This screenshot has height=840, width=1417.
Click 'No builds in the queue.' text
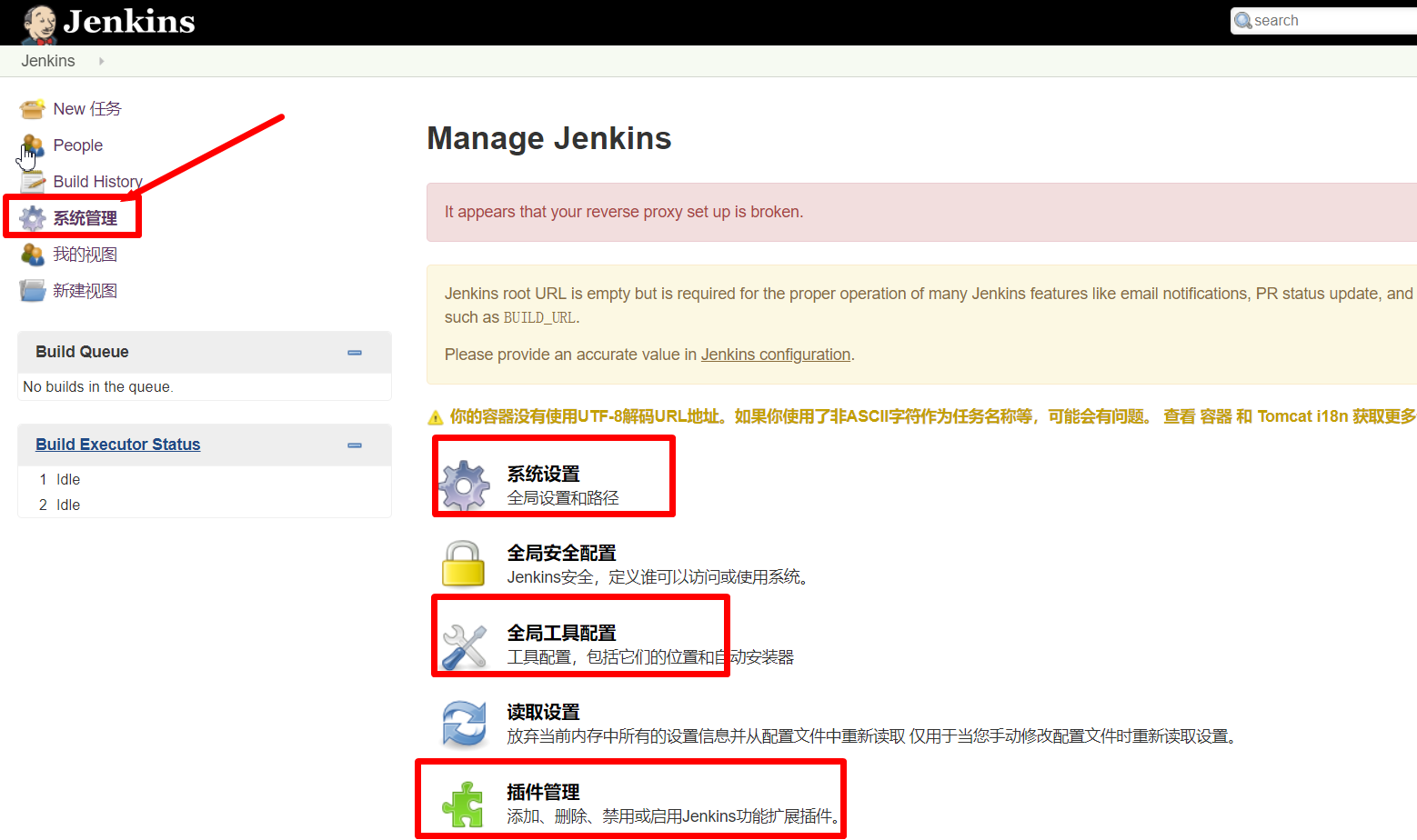point(98,386)
